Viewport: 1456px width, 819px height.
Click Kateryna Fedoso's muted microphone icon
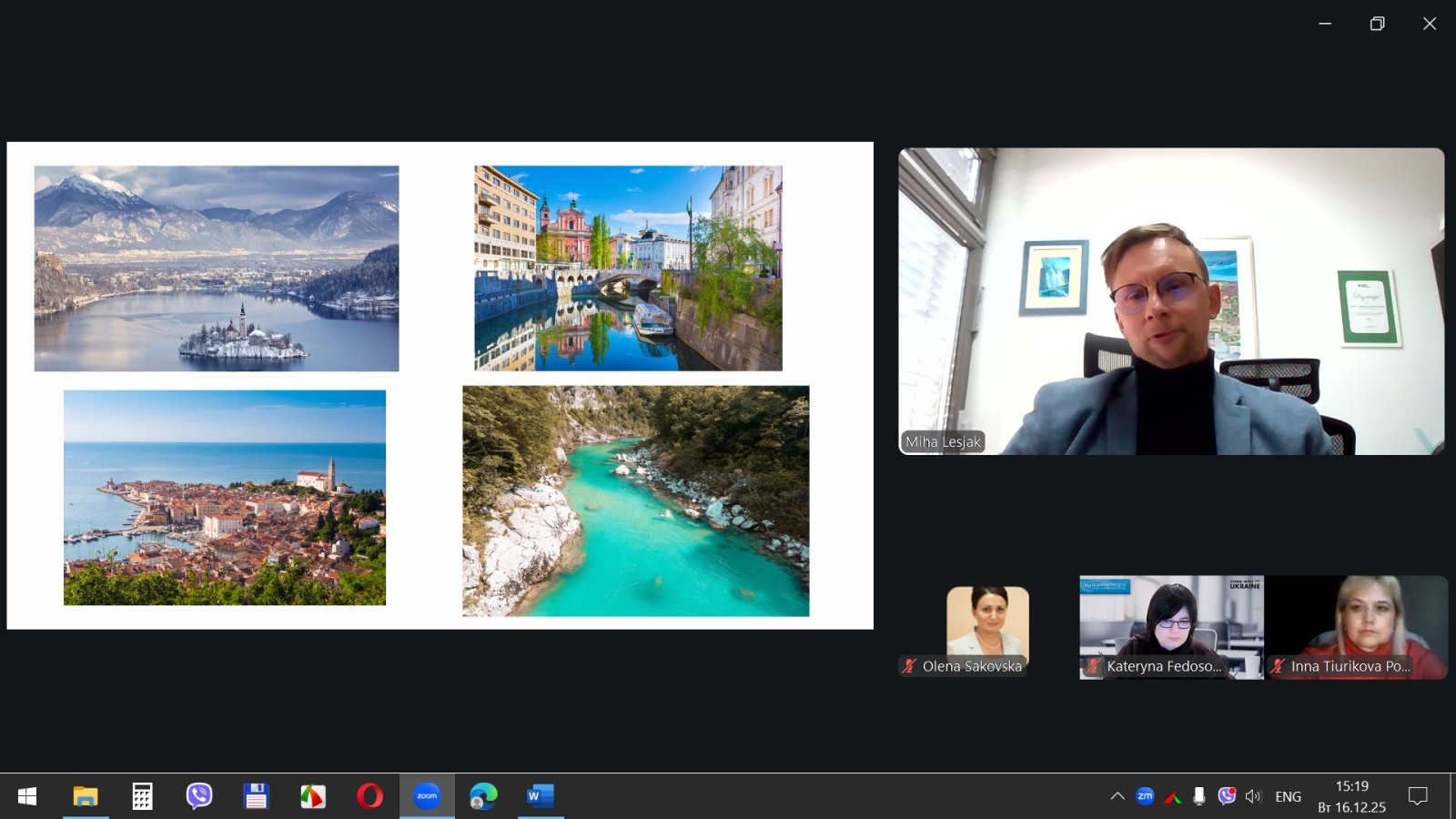point(1093,666)
